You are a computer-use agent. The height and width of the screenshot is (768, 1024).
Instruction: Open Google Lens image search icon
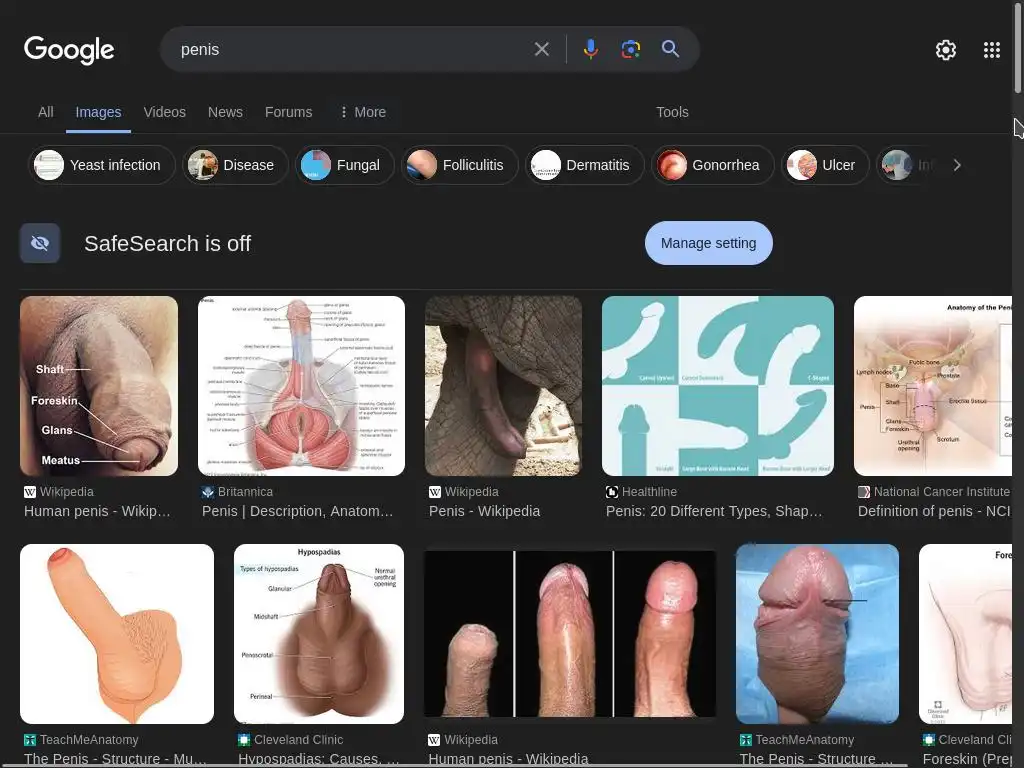pos(630,49)
